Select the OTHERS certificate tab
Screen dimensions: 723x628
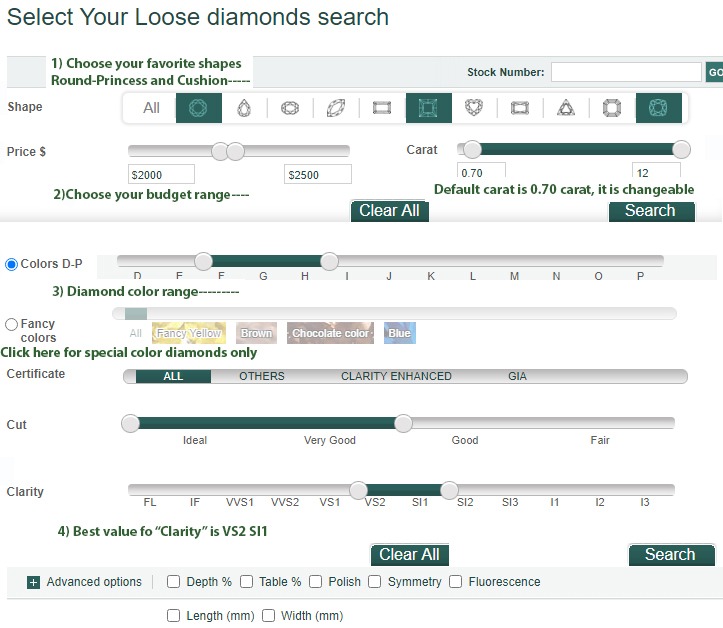(x=262, y=376)
